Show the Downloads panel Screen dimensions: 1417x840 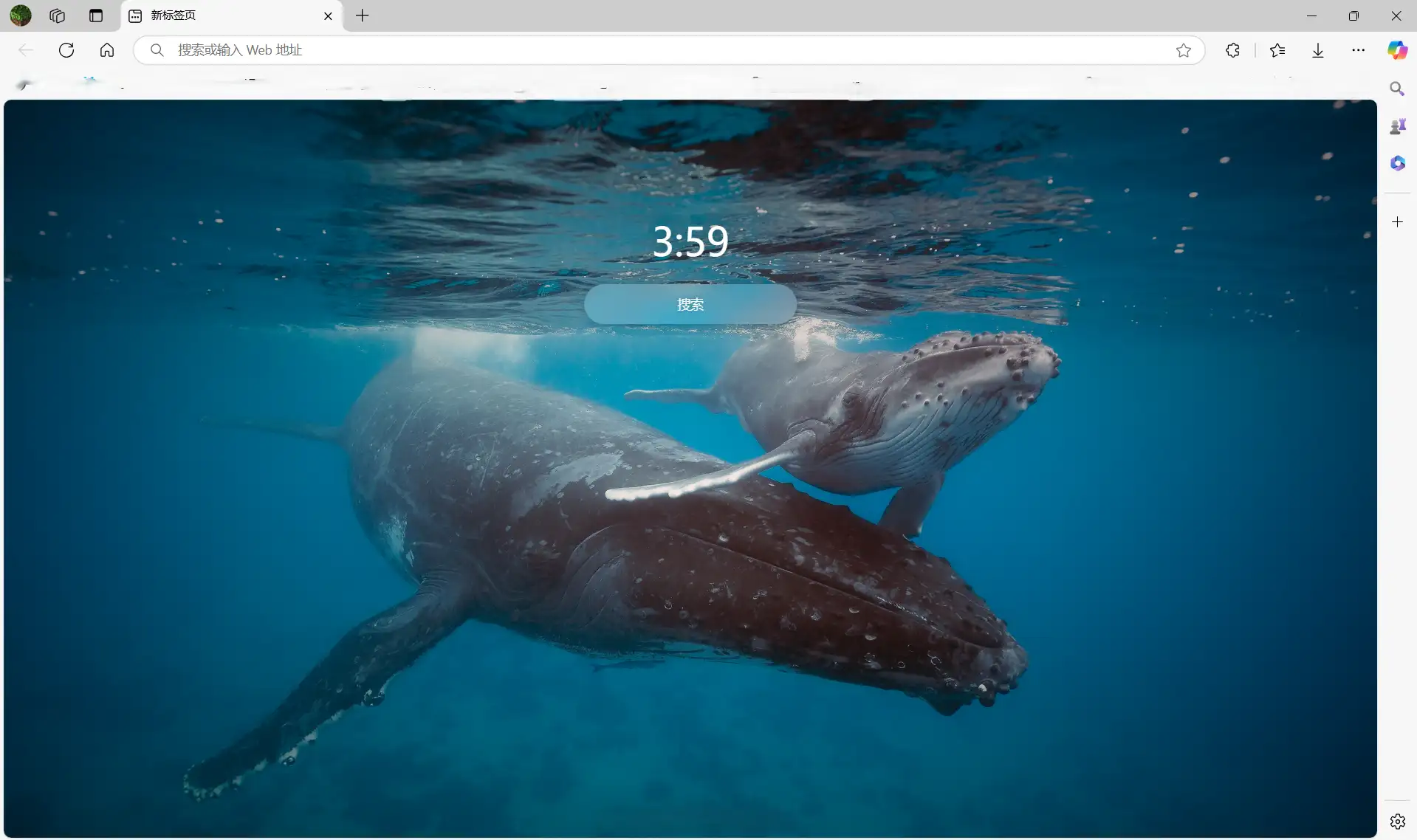1318,50
